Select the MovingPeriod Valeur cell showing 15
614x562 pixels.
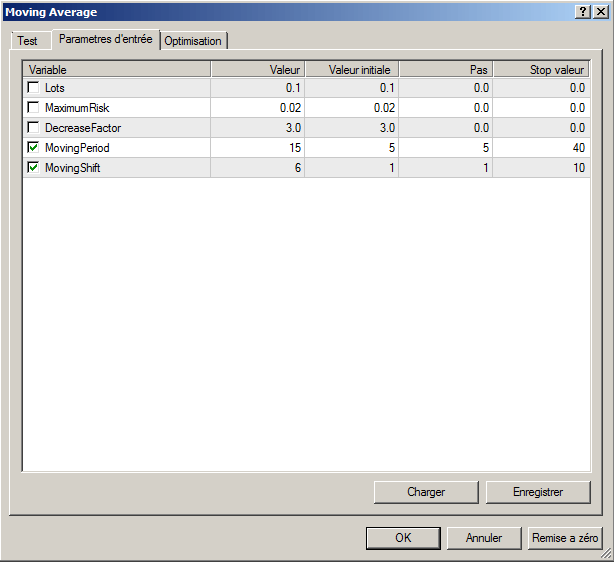click(256, 148)
